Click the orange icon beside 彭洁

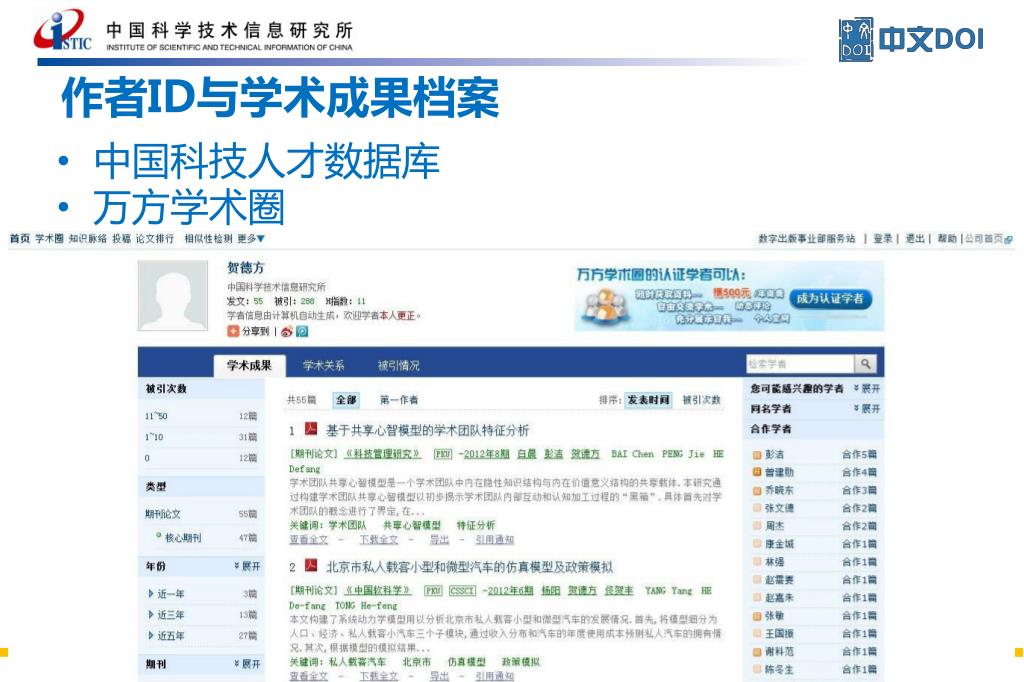coord(757,455)
